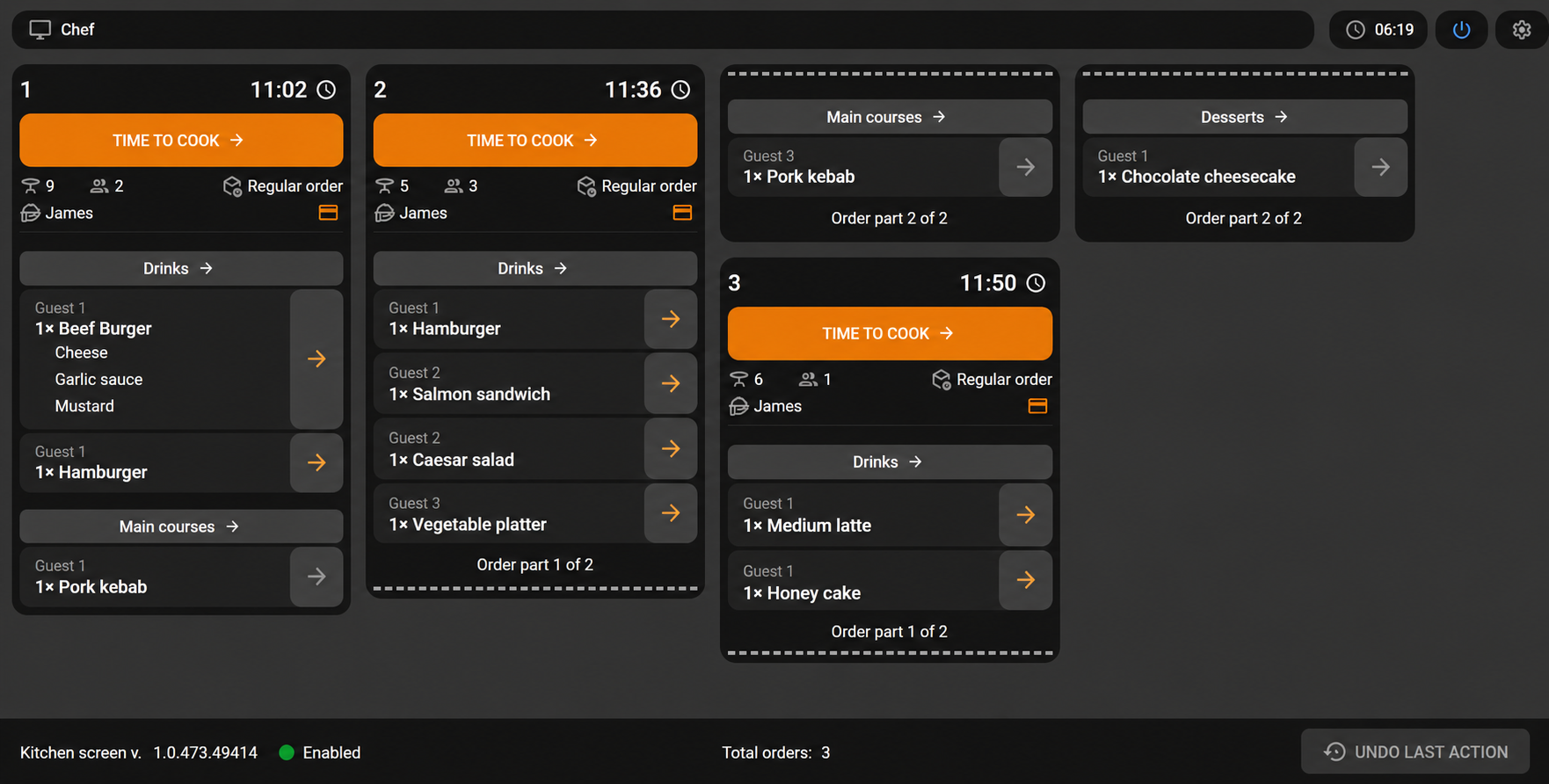1549x784 pixels.
Task: Click the arrow next to Honey cake
Action: (1026, 580)
